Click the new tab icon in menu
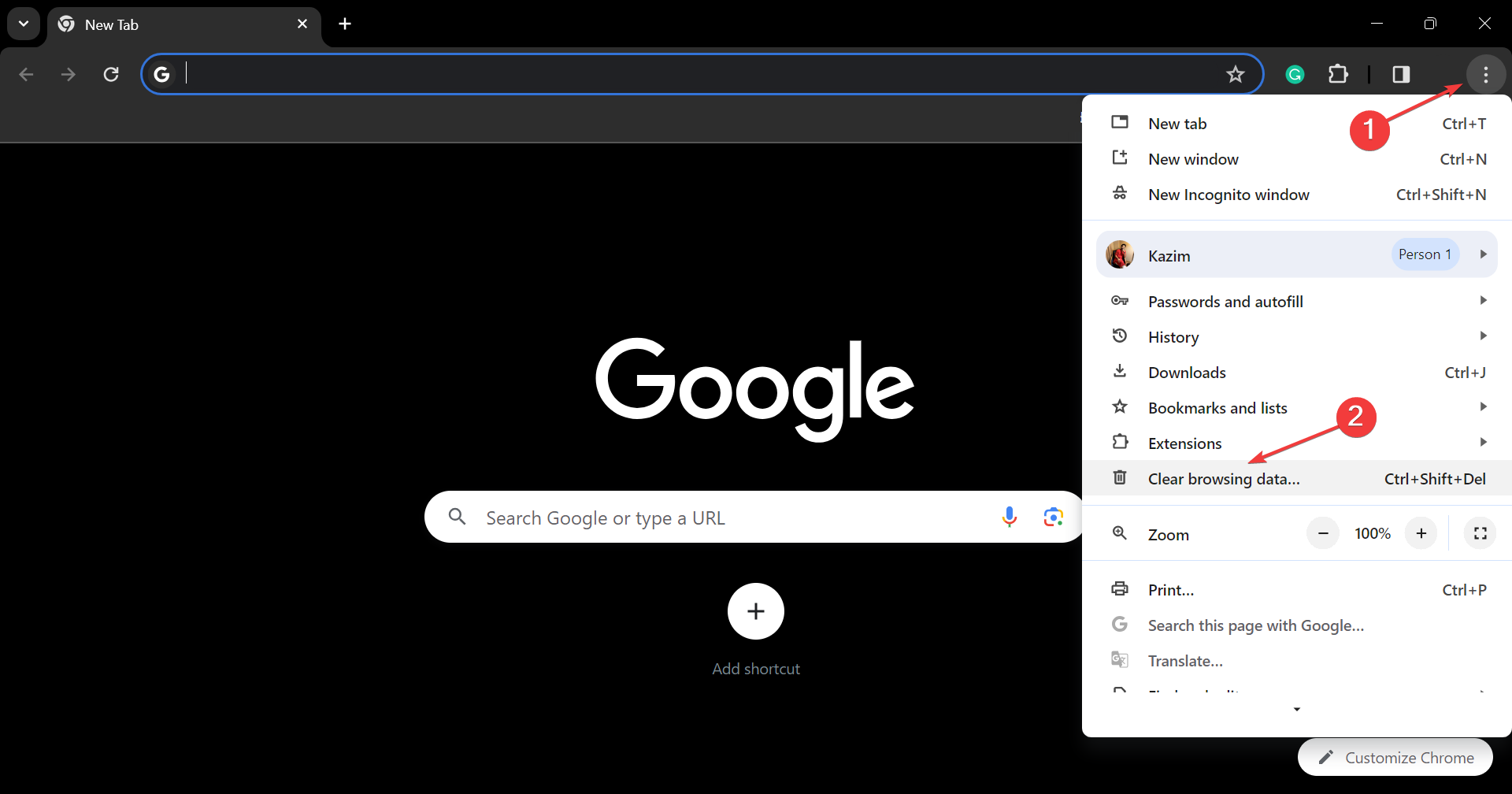This screenshot has width=1512, height=794. coord(1120,122)
